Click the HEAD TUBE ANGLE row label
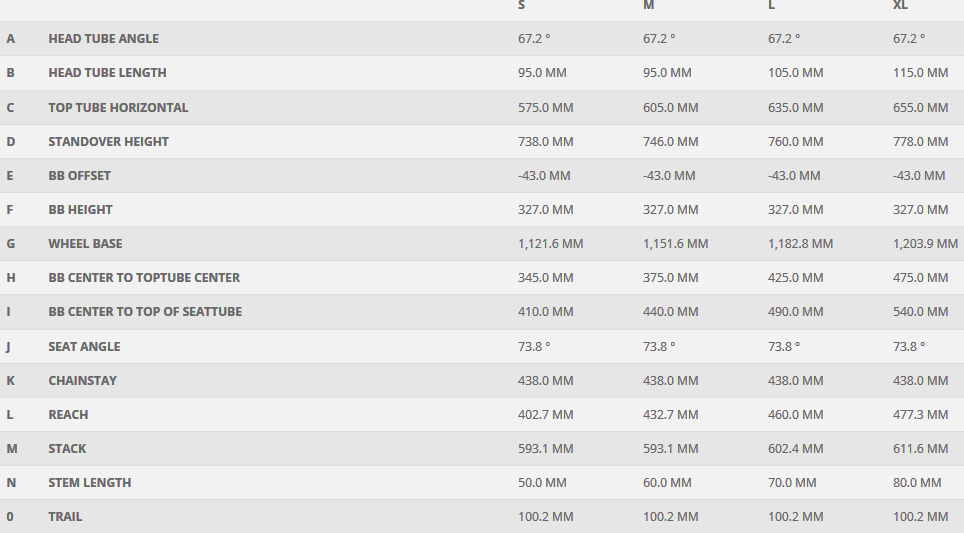964x533 pixels. [103, 39]
